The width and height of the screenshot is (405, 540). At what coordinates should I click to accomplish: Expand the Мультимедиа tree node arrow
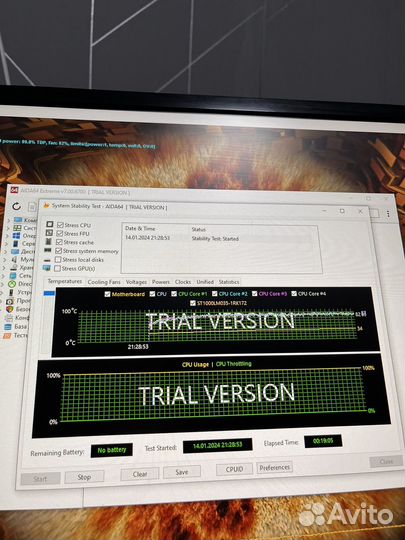click(x=5, y=260)
